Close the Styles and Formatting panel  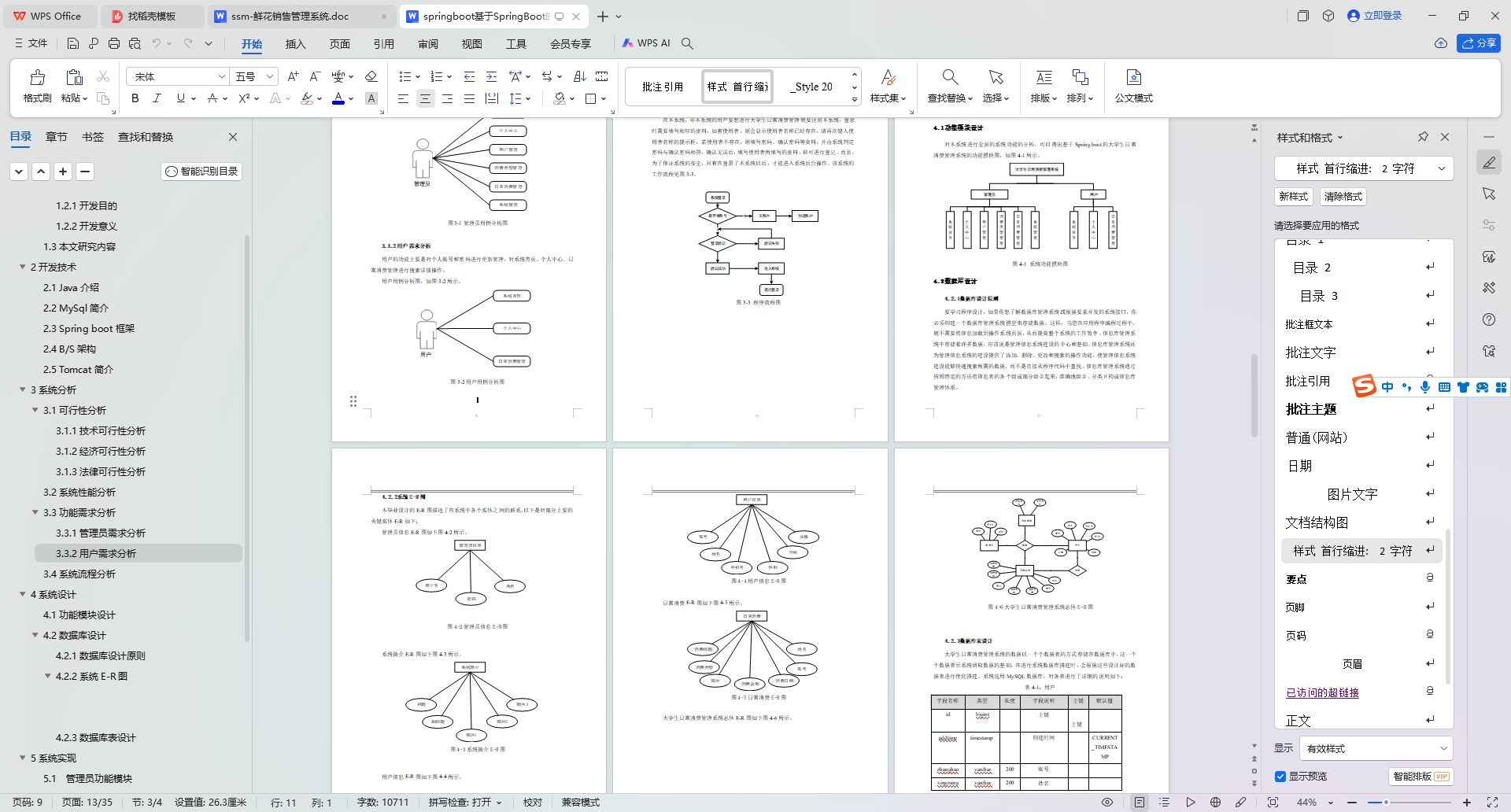click(1445, 137)
